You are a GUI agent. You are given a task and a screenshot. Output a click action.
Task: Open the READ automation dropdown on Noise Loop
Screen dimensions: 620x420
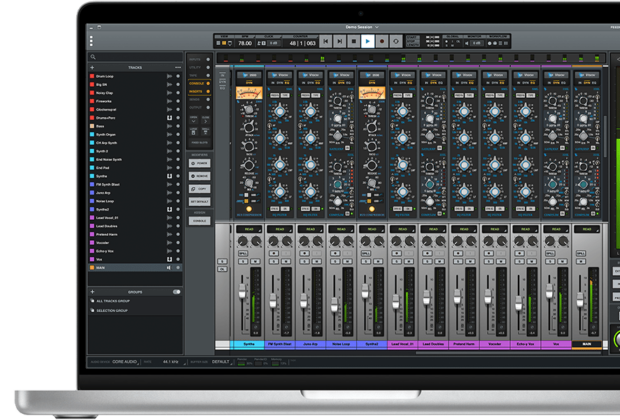click(341, 229)
